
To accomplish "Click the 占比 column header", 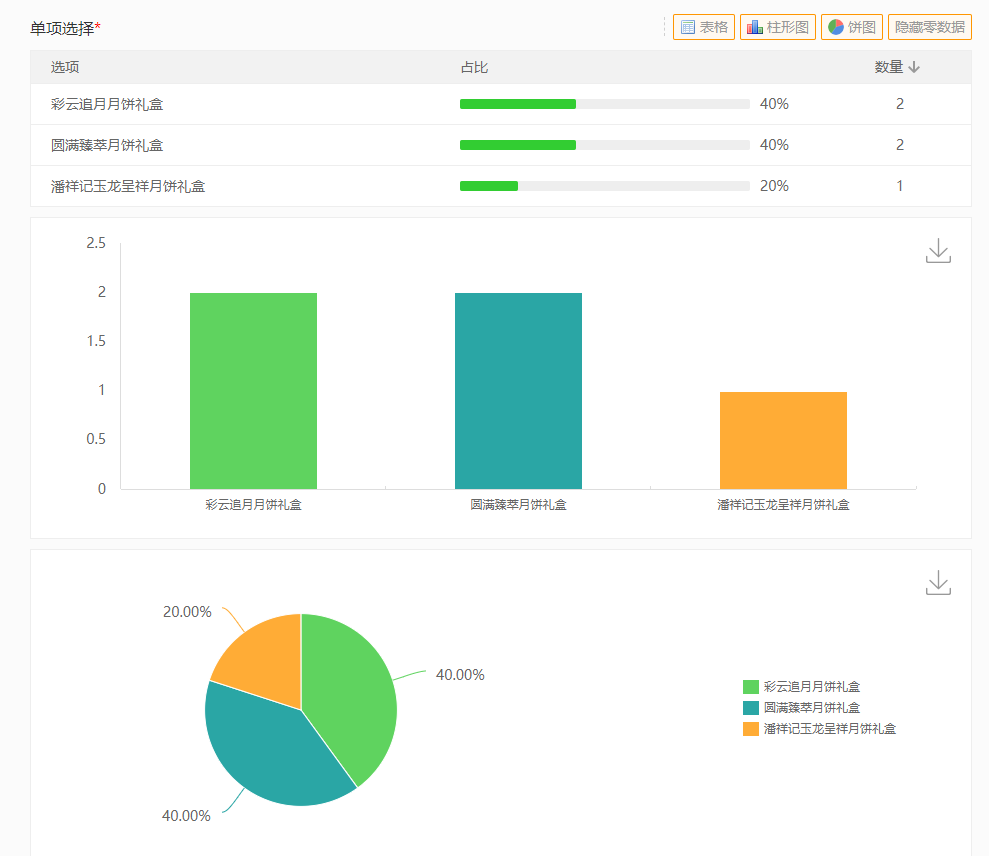I will 474,67.
